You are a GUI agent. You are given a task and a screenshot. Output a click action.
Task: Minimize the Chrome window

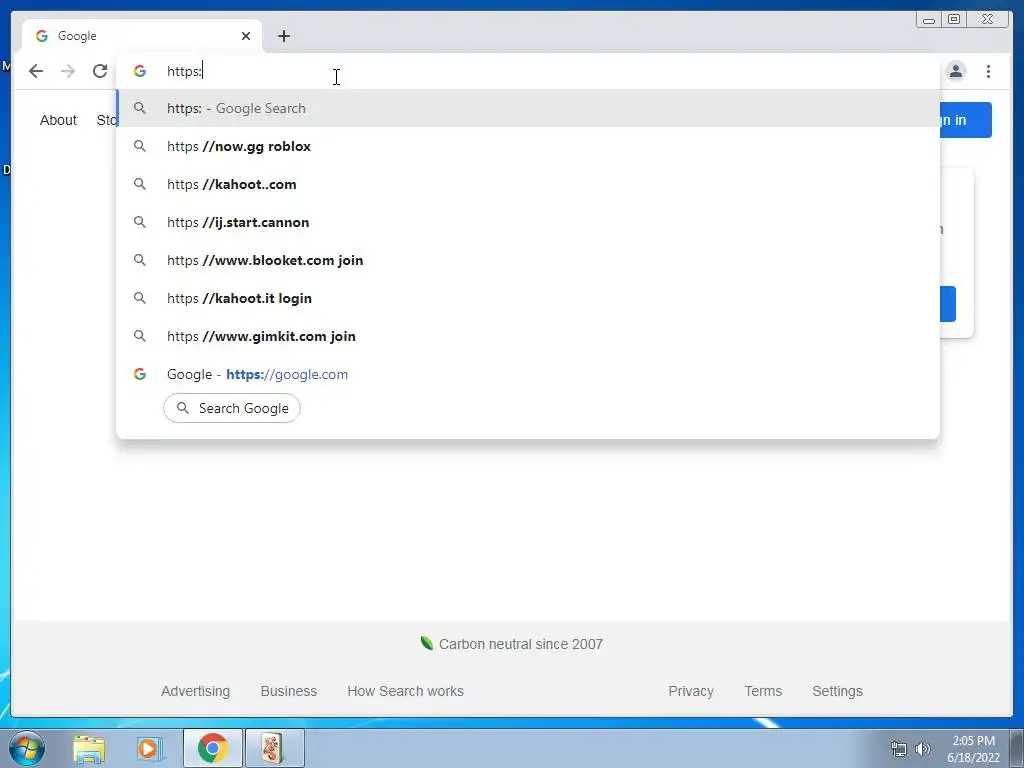929,20
